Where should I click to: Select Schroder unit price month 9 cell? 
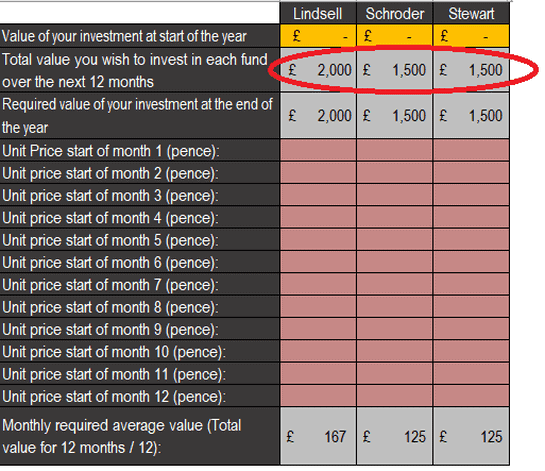pos(394,329)
